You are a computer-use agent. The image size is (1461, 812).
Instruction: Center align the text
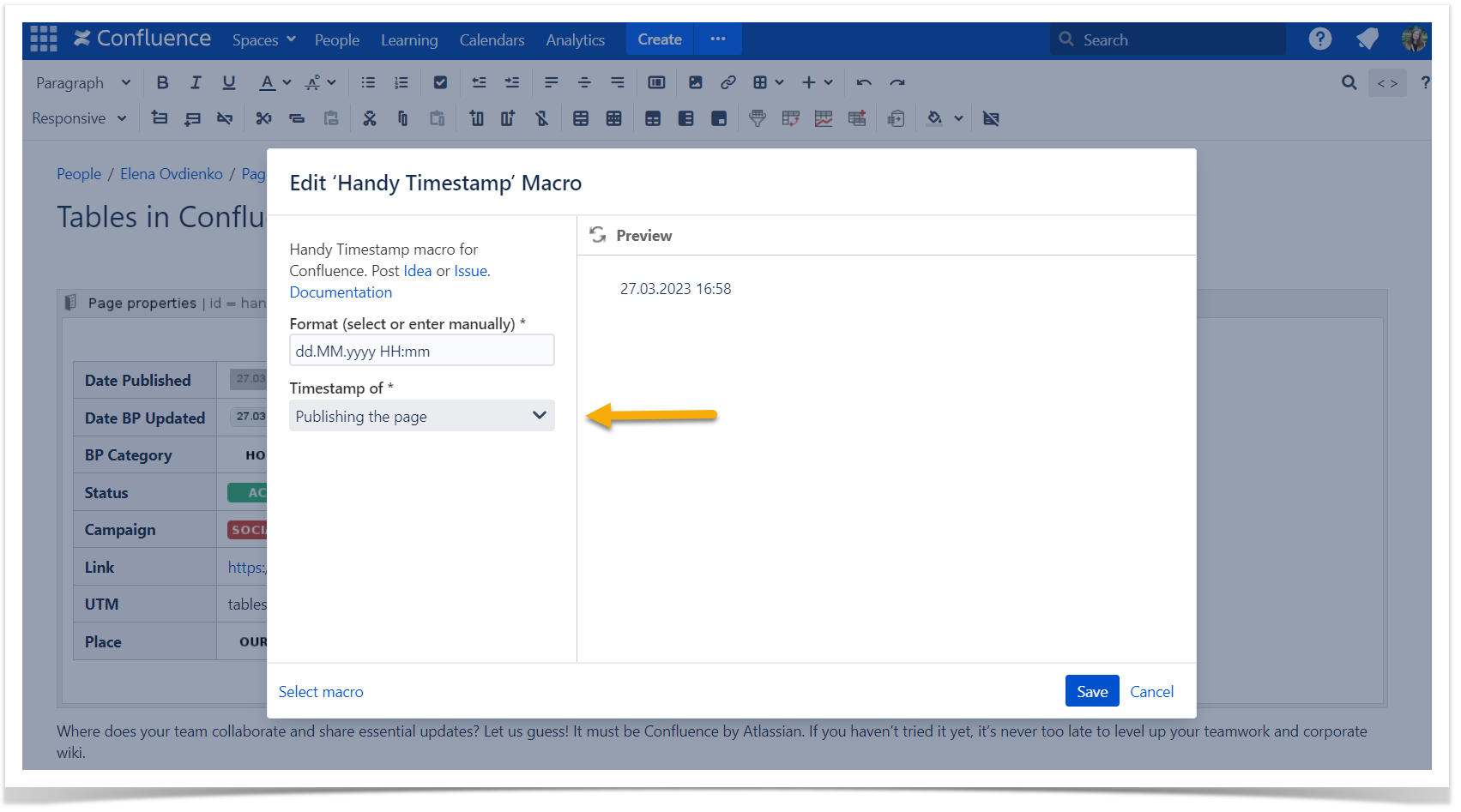584,82
